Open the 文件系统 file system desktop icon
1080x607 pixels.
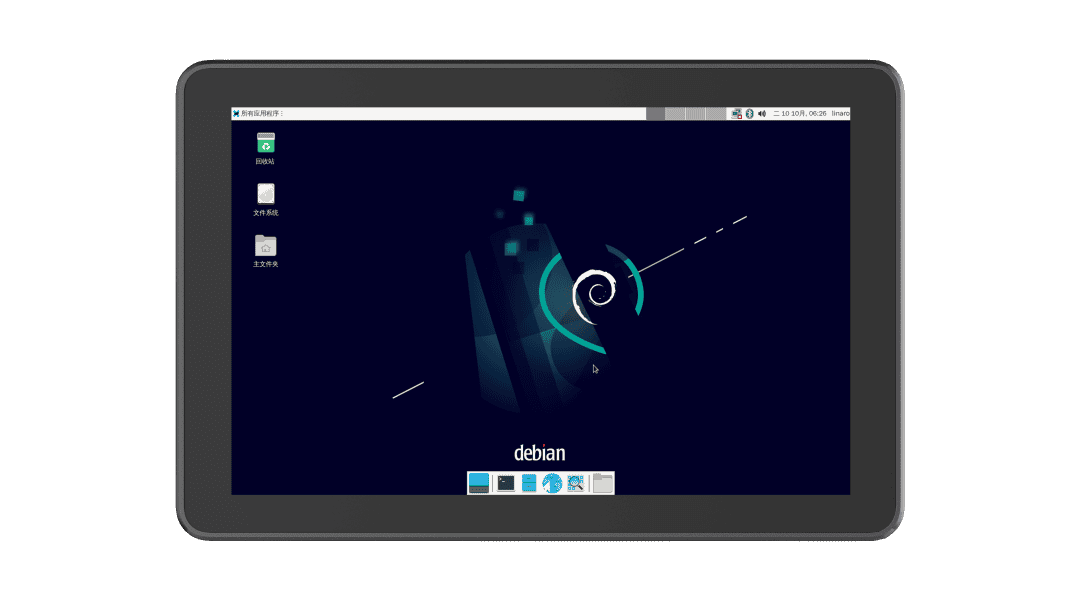(265, 195)
